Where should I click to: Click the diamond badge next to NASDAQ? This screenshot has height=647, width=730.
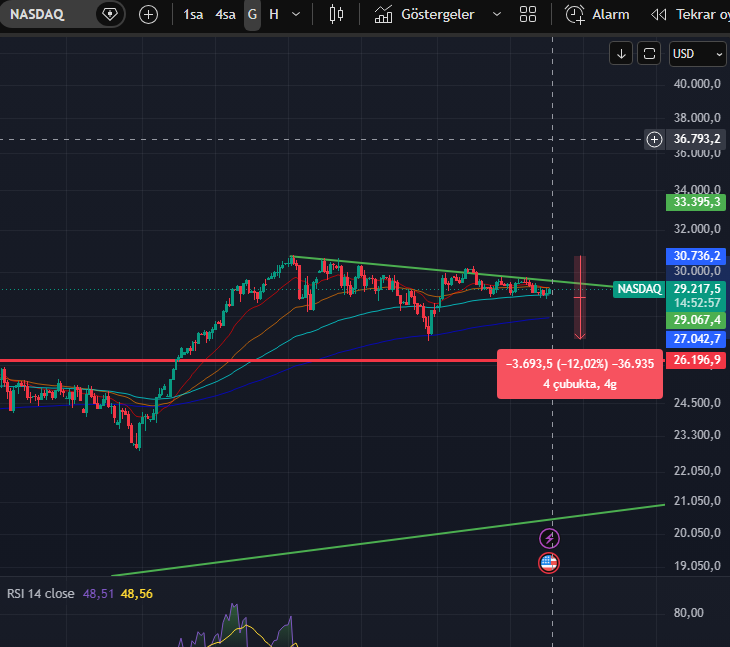110,14
